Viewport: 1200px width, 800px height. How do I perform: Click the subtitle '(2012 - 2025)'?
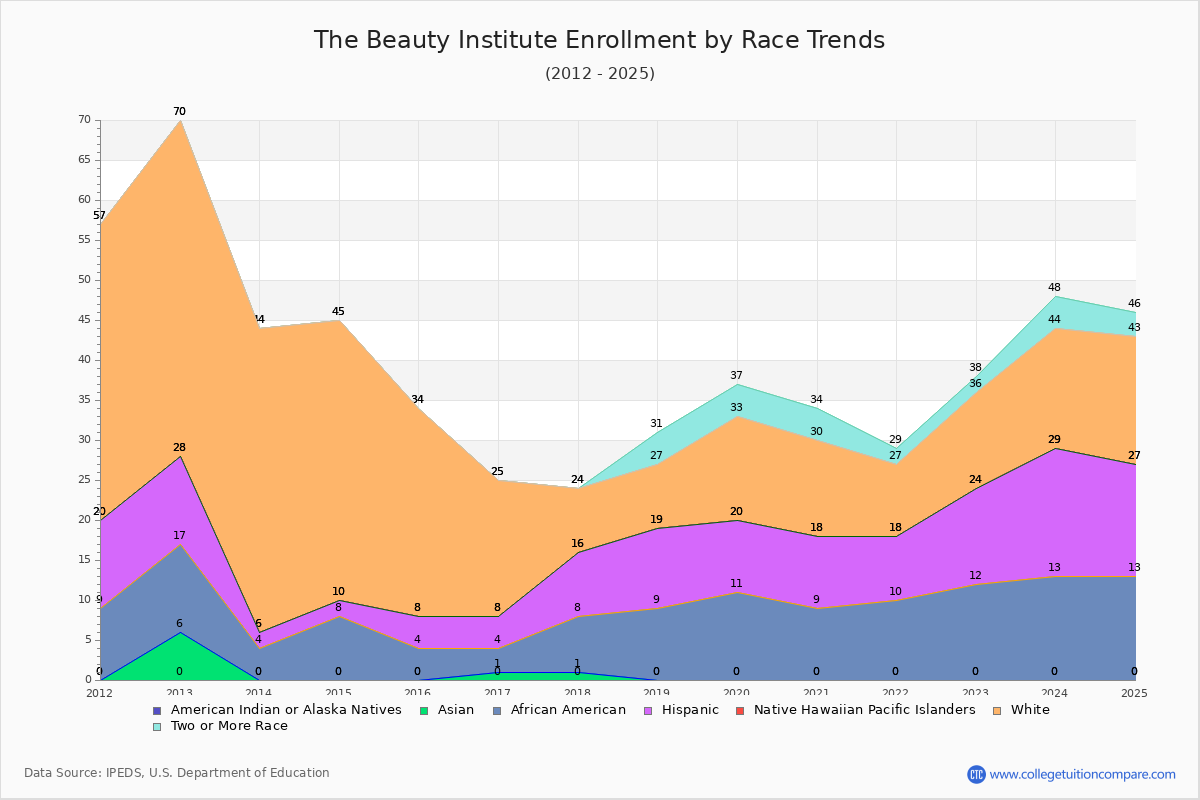[600, 74]
